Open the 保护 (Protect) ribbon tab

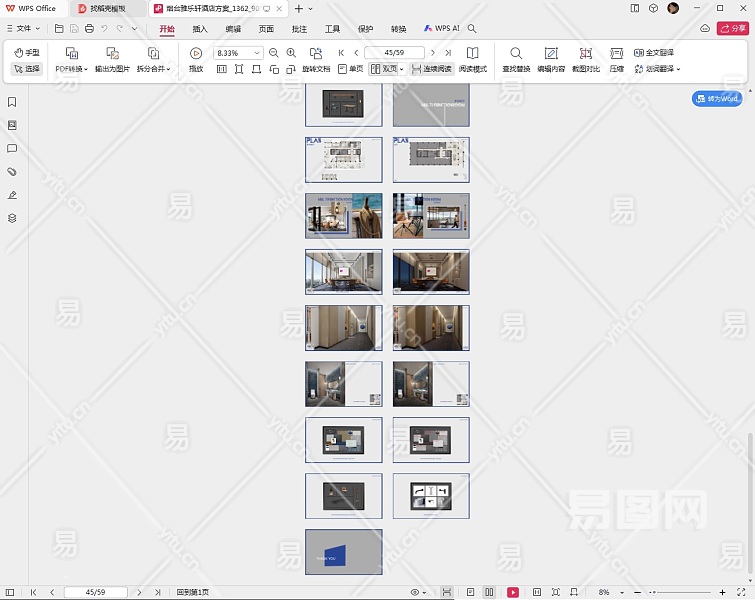click(365, 29)
